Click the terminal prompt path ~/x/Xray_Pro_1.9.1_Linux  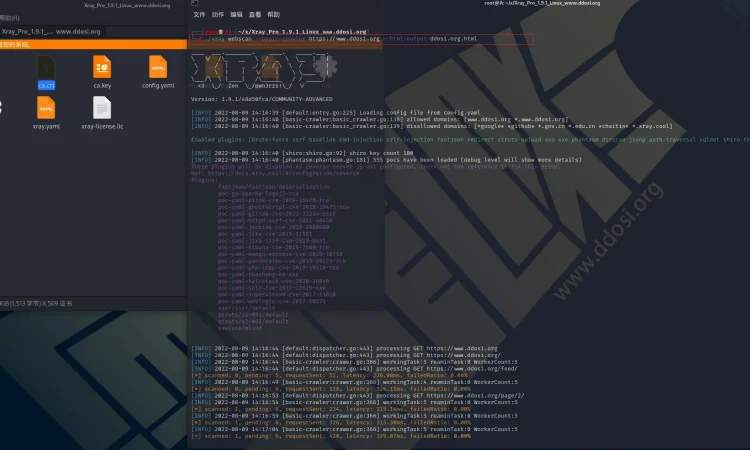302,32
